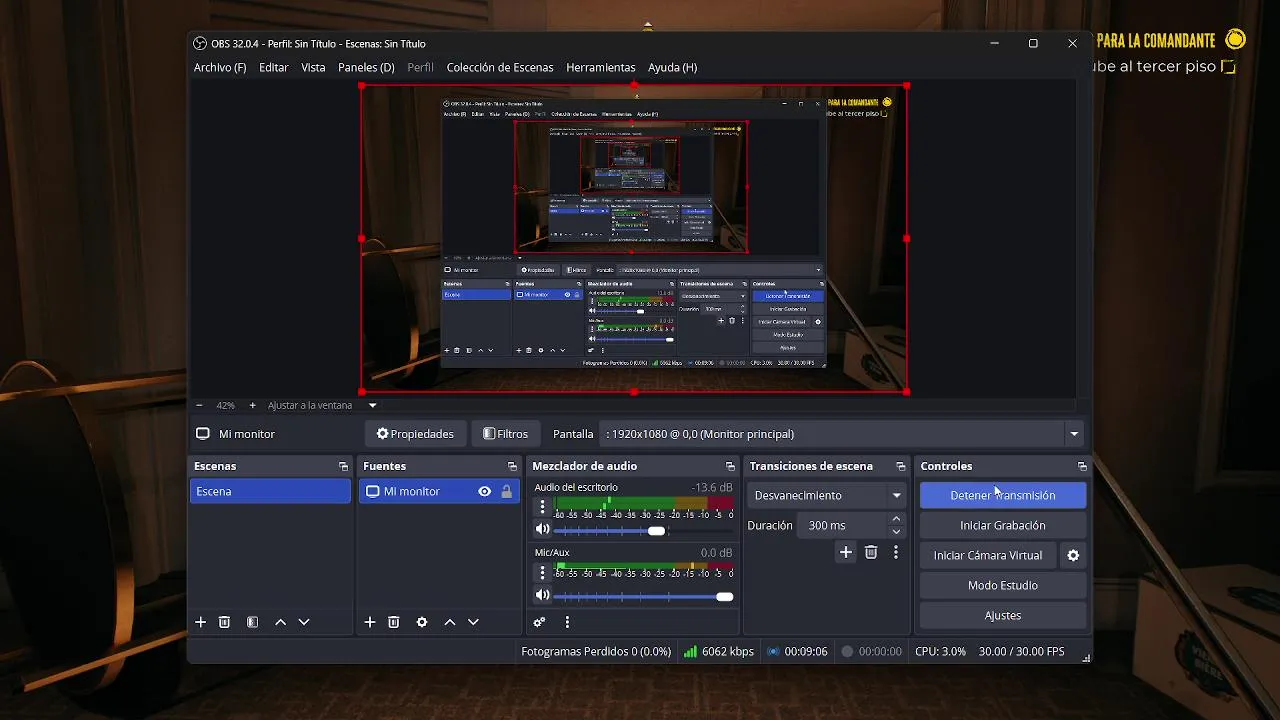Open Audio del escritorio options dots
1280x720 pixels.
543,507
